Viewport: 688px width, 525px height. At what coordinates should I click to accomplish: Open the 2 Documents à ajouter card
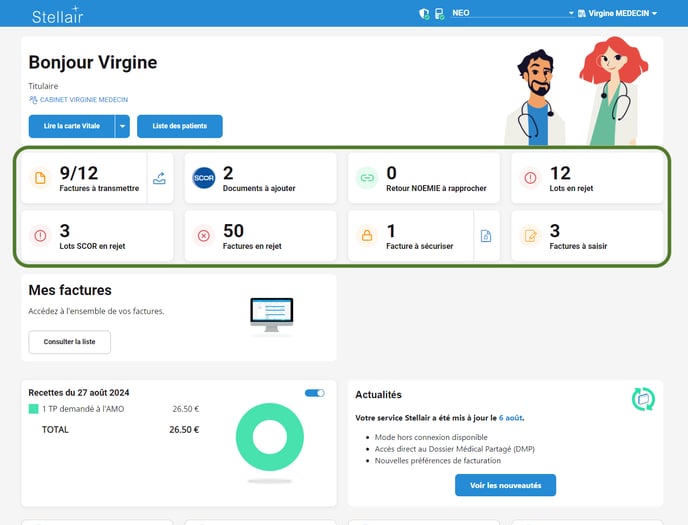[x=261, y=178]
